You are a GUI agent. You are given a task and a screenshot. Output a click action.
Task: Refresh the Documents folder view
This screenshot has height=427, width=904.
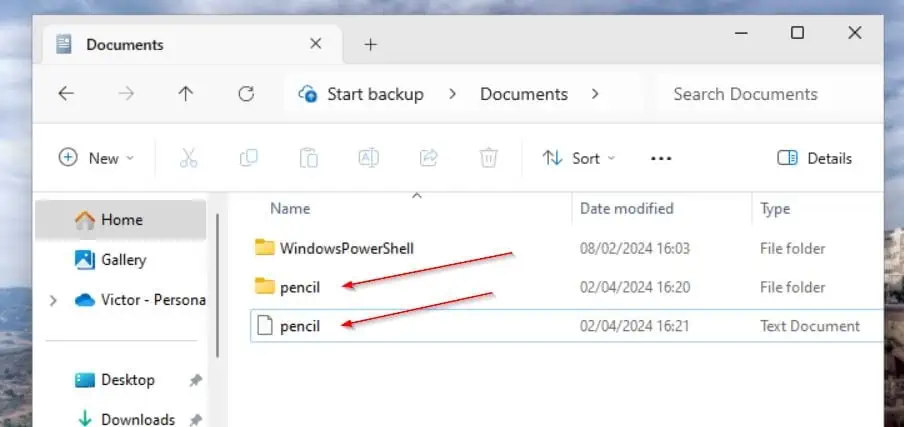pyautogui.click(x=246, y=94)
